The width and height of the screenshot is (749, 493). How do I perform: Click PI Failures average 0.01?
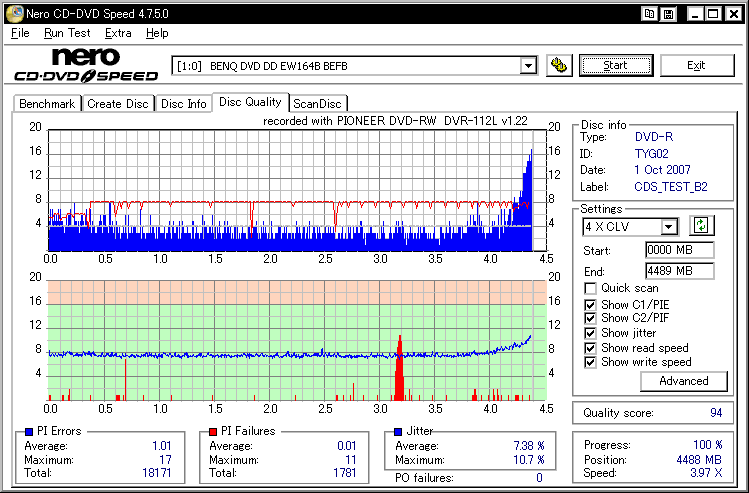click(346, 446)
